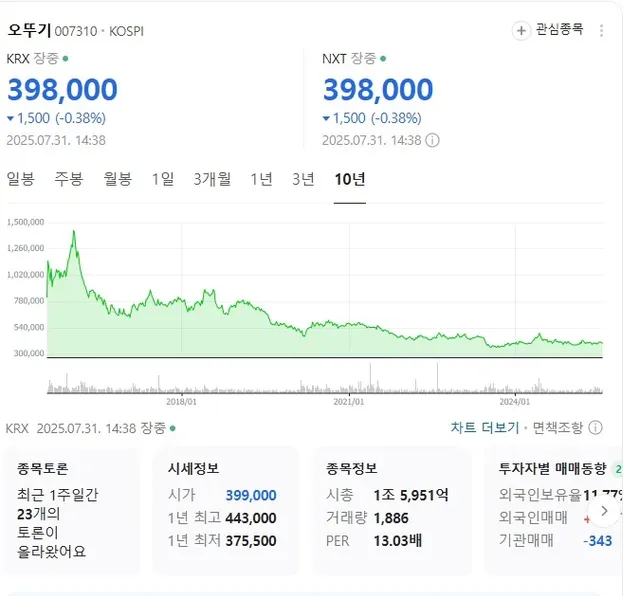The image size is (640, 596).
Task: Click the plus icon beside 관심종목
Action: [521, 31]
